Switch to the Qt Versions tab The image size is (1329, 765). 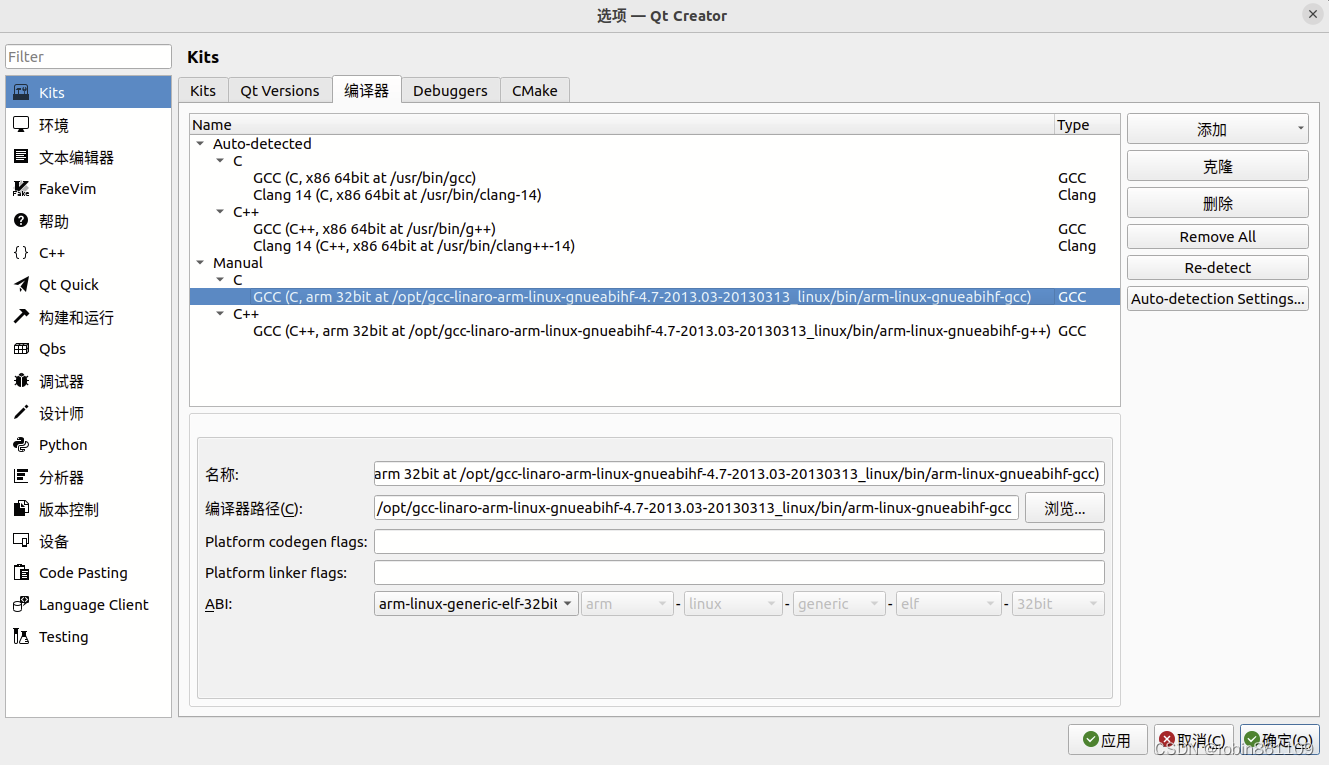click(280, 90)
